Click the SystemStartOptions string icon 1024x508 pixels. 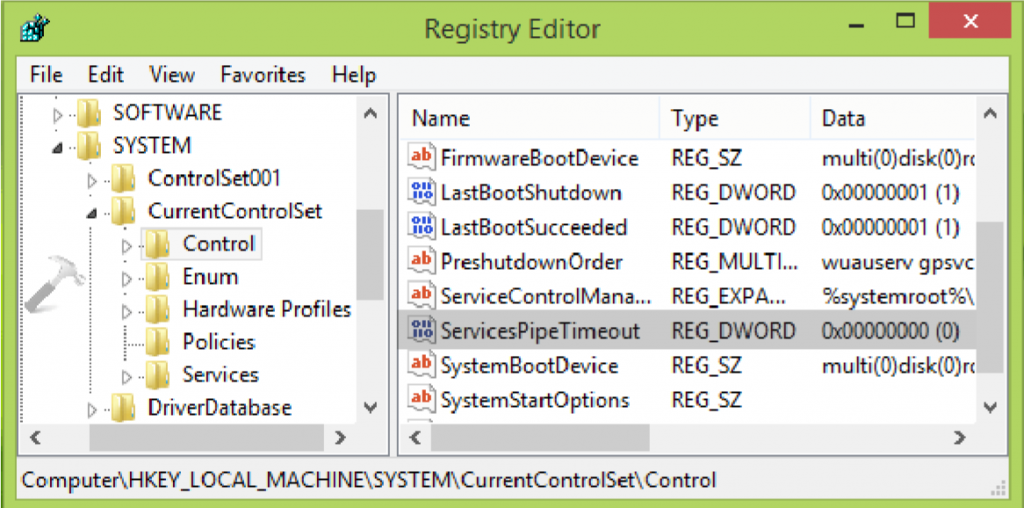(x=420, y=399)
